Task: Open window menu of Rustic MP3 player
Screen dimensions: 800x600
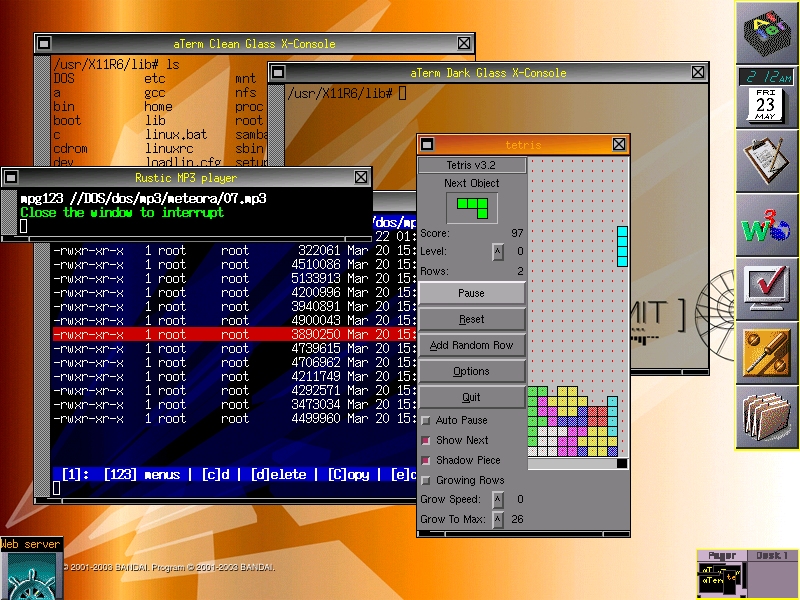Action: pyautogui.click(x=11, y=177)
